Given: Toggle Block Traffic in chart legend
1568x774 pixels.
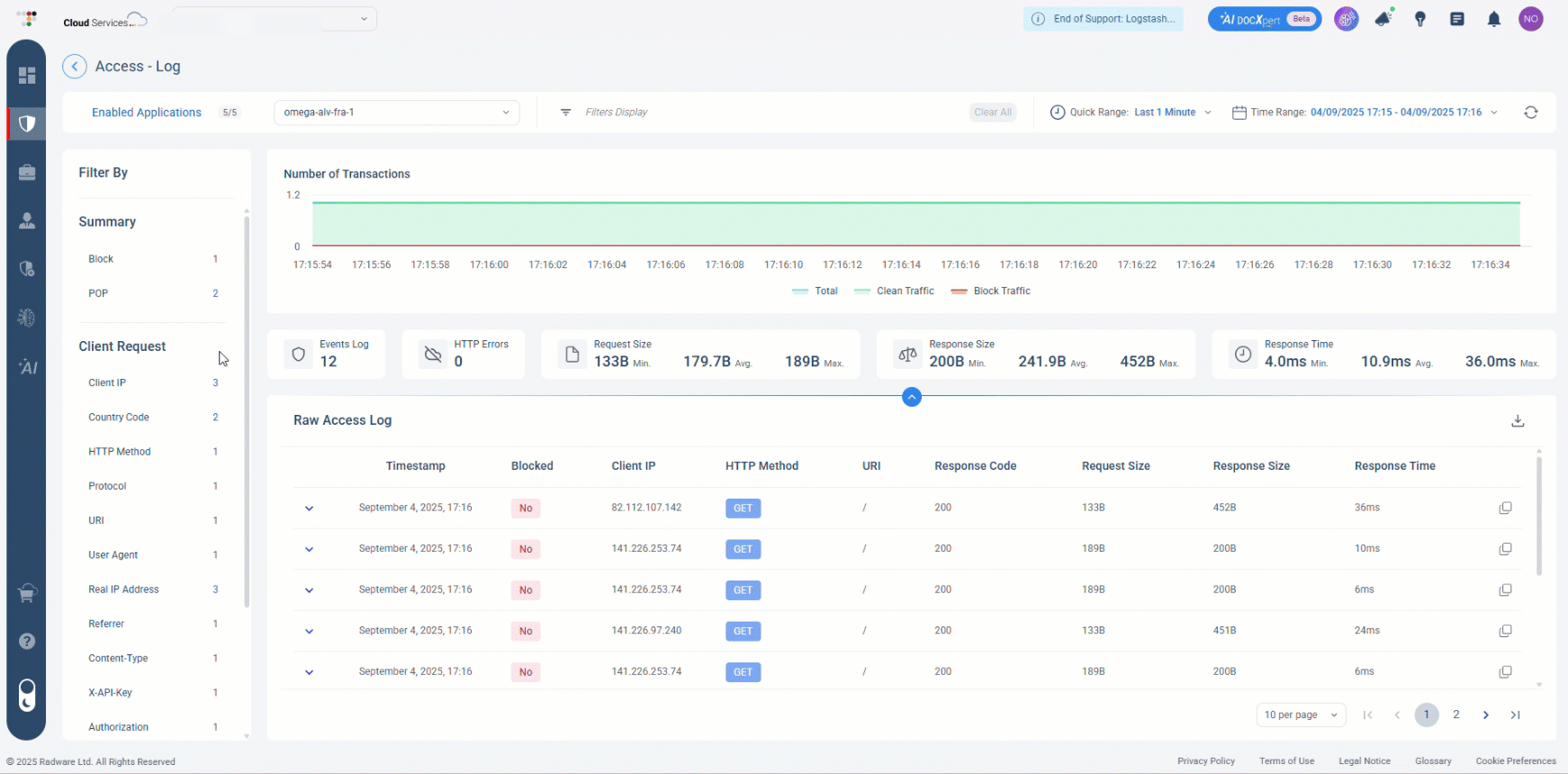Looking at the screenshot, I should point(991,291).
